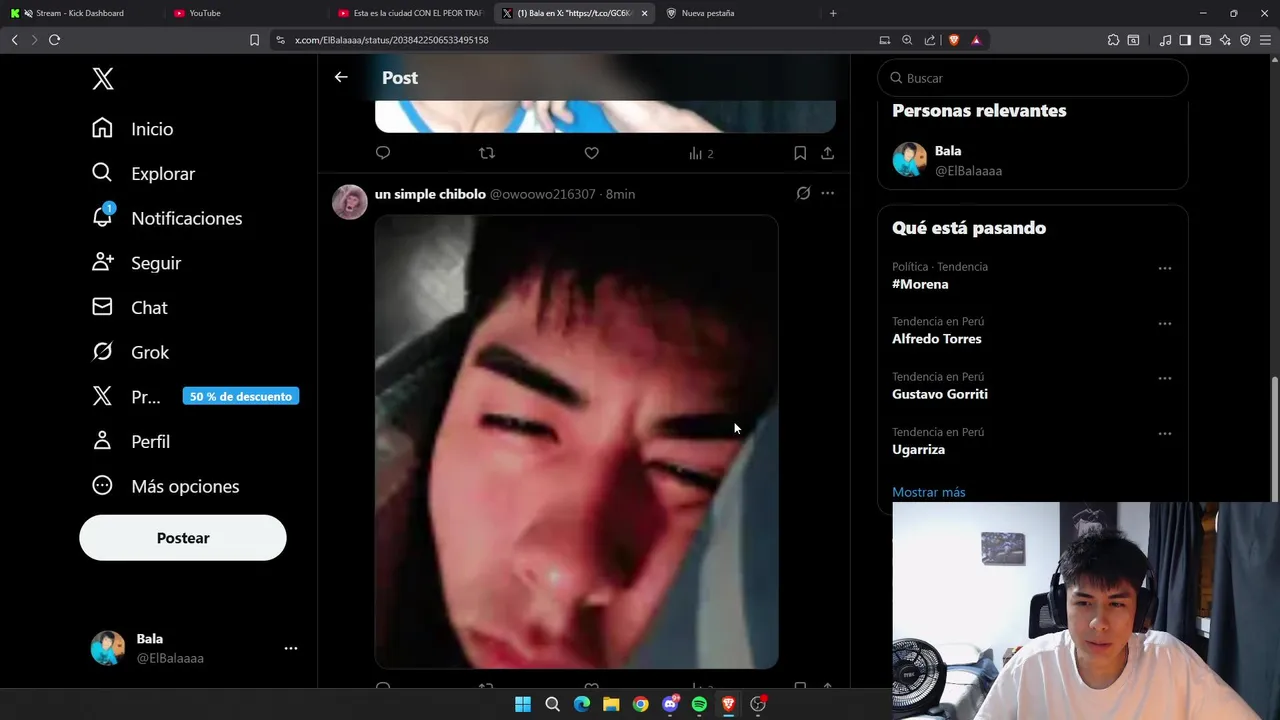Open the #Morena trend
This screenshot has width=1280, height=720.
click(920, 284)
